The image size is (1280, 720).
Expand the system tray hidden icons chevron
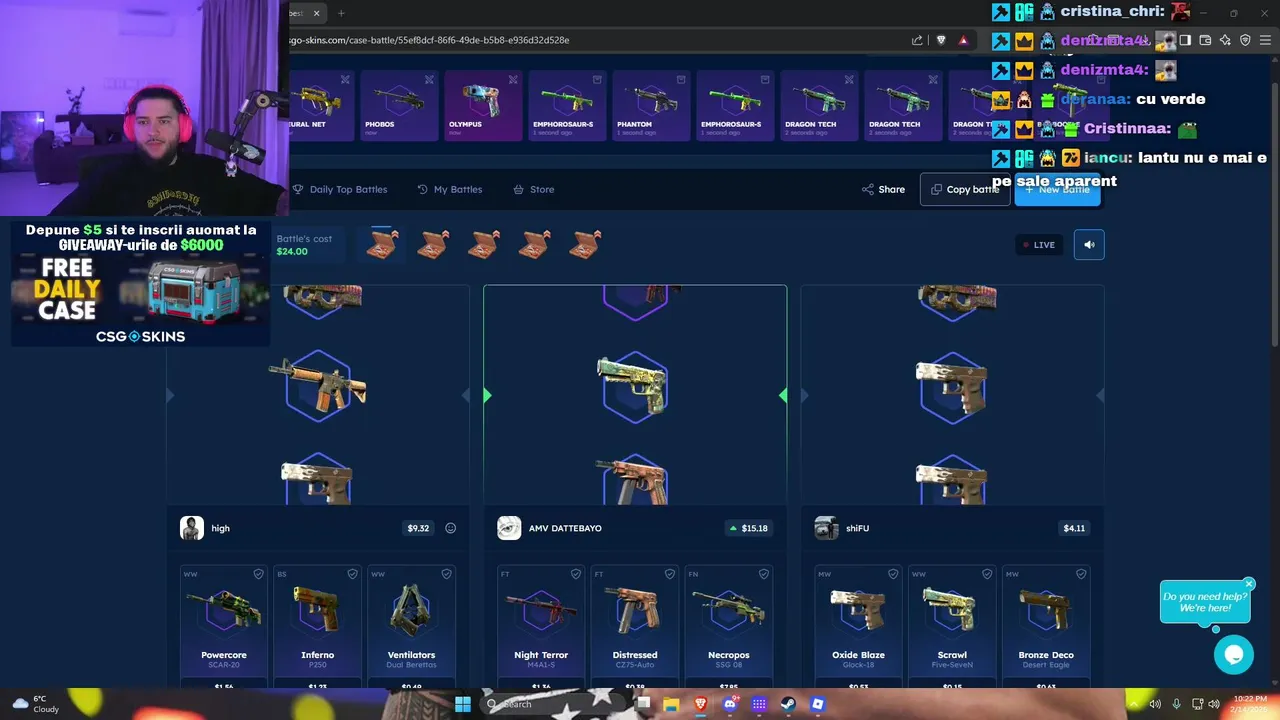1134,704
